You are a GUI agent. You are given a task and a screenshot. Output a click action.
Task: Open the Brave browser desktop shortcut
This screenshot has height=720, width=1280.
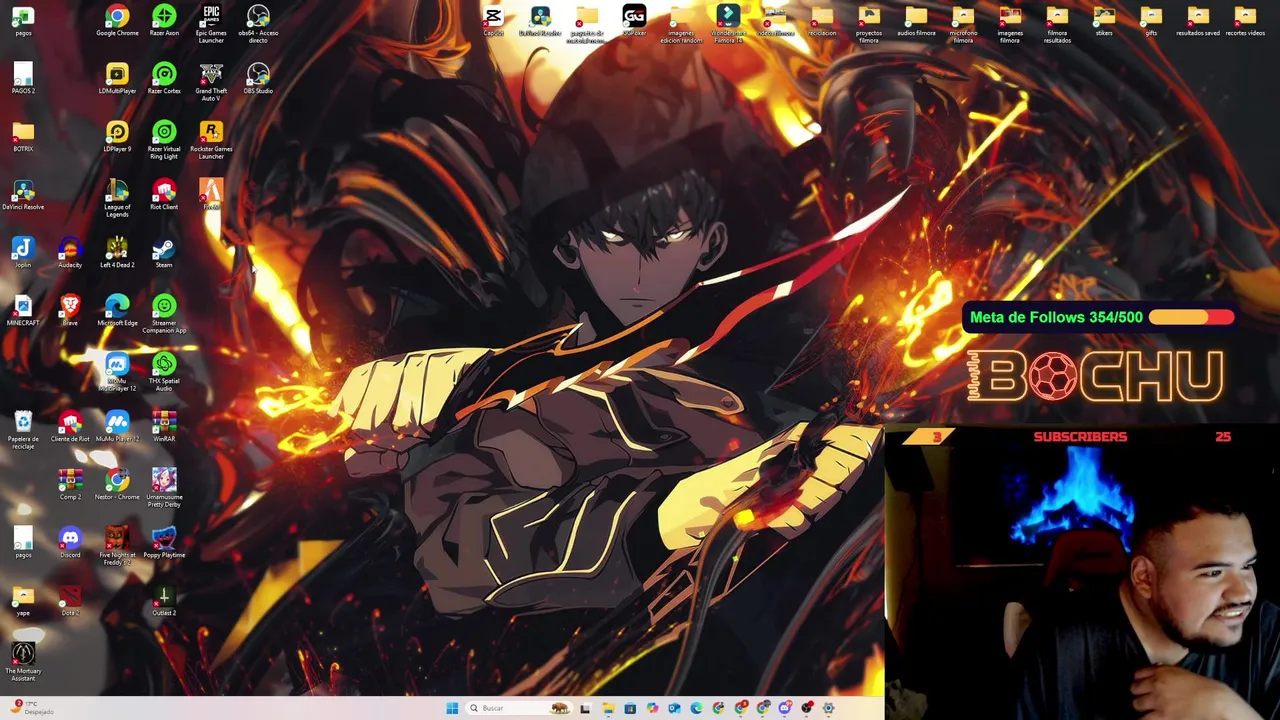point(70,311)
